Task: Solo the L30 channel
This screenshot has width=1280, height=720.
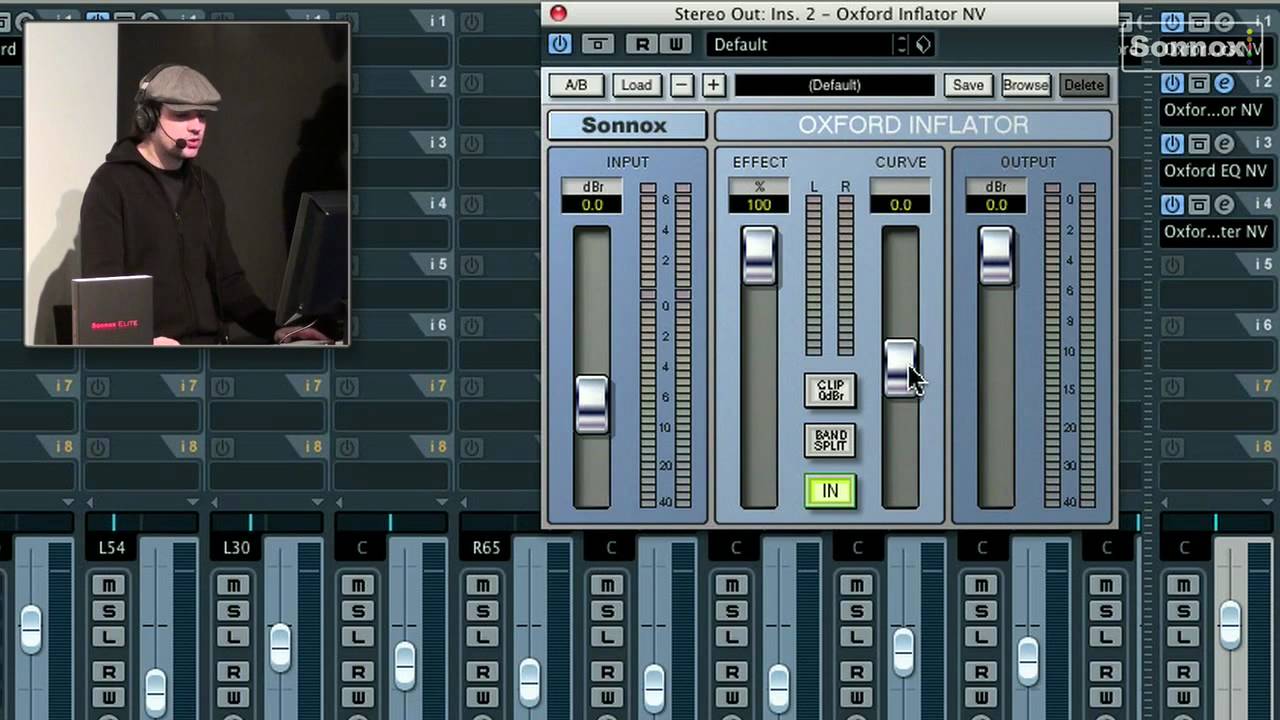Action: pyautogui.click(x=233, y=611)
